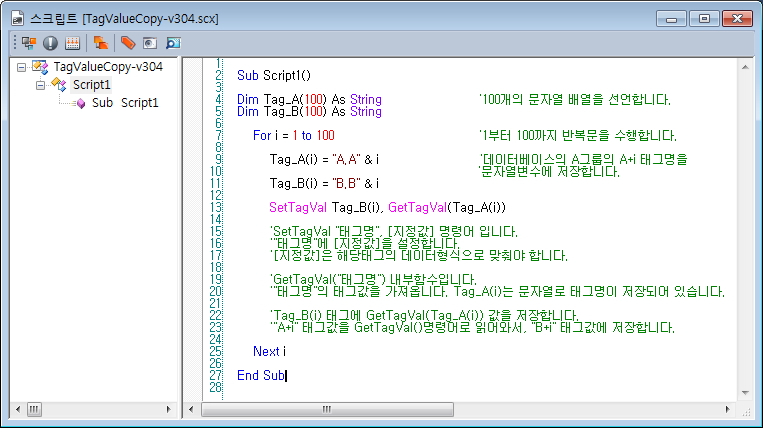Close the script window

(737, 19)
